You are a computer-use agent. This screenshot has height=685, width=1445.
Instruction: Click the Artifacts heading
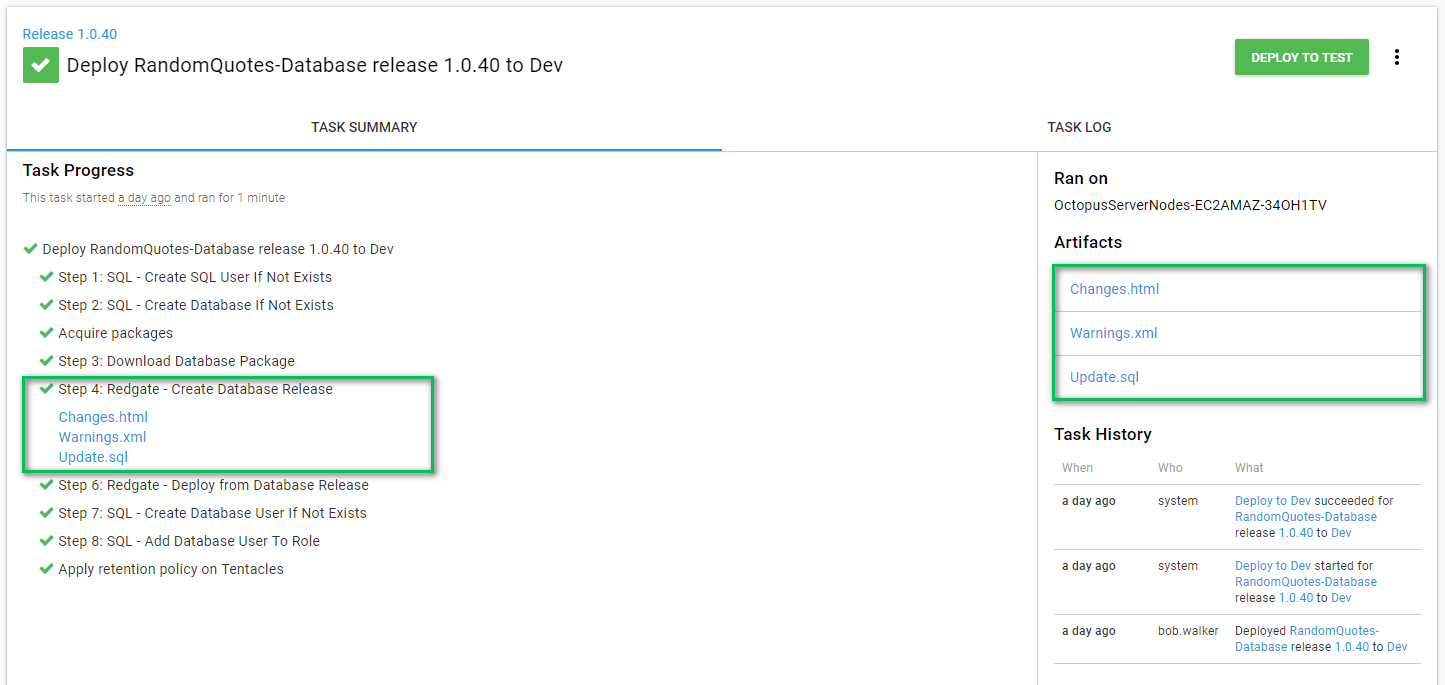(1088, 243)
